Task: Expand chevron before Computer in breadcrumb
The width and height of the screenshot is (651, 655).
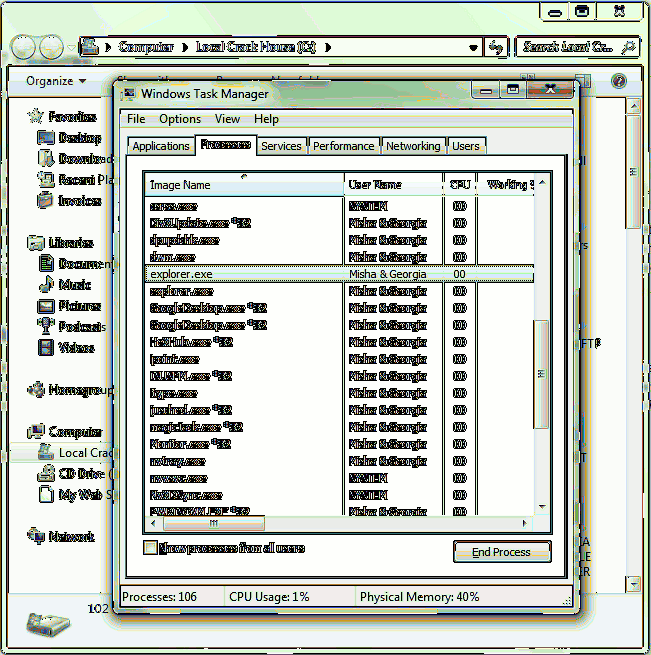Action: coord(108,48)
